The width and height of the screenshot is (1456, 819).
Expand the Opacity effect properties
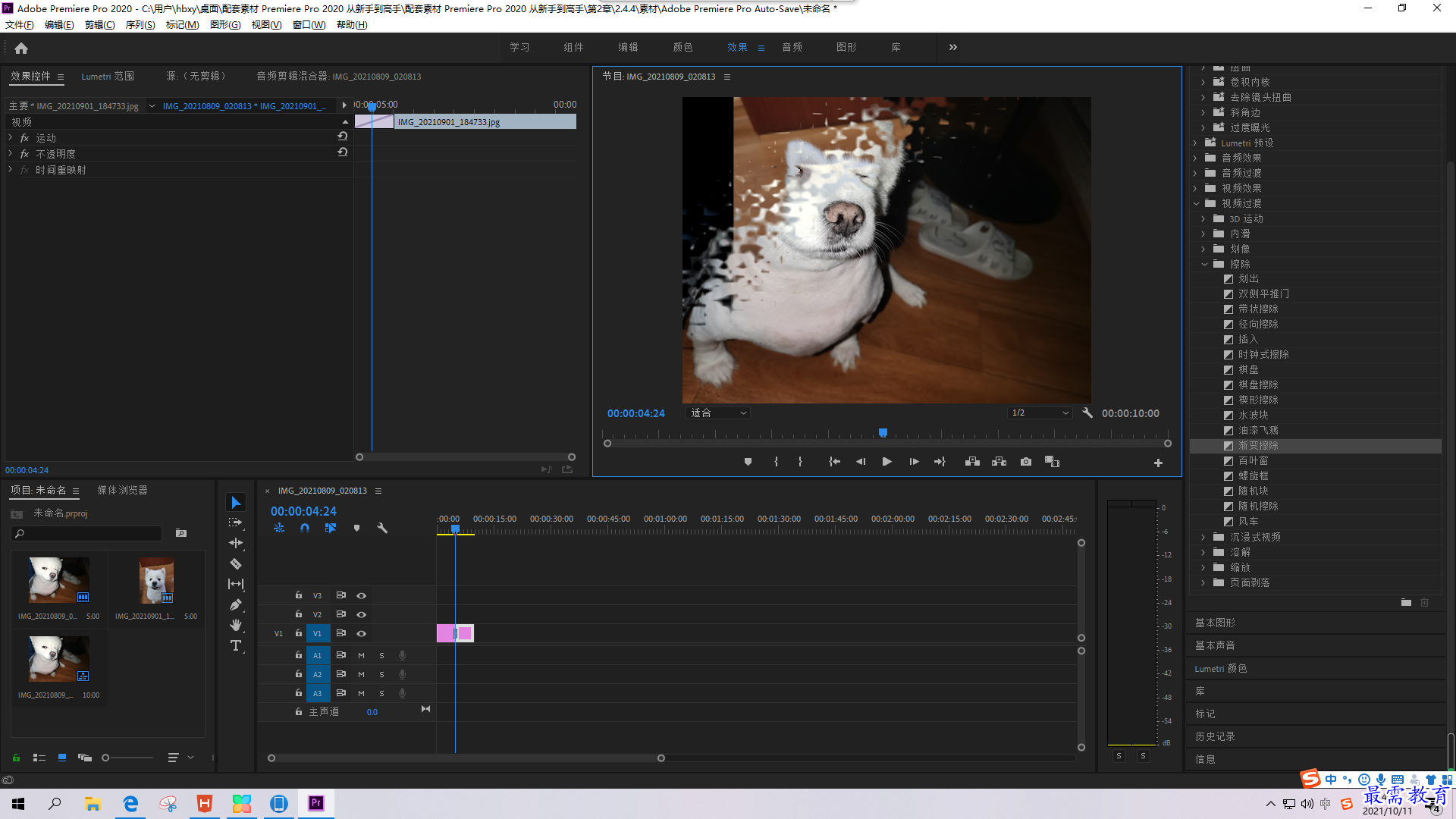point(11,153)
